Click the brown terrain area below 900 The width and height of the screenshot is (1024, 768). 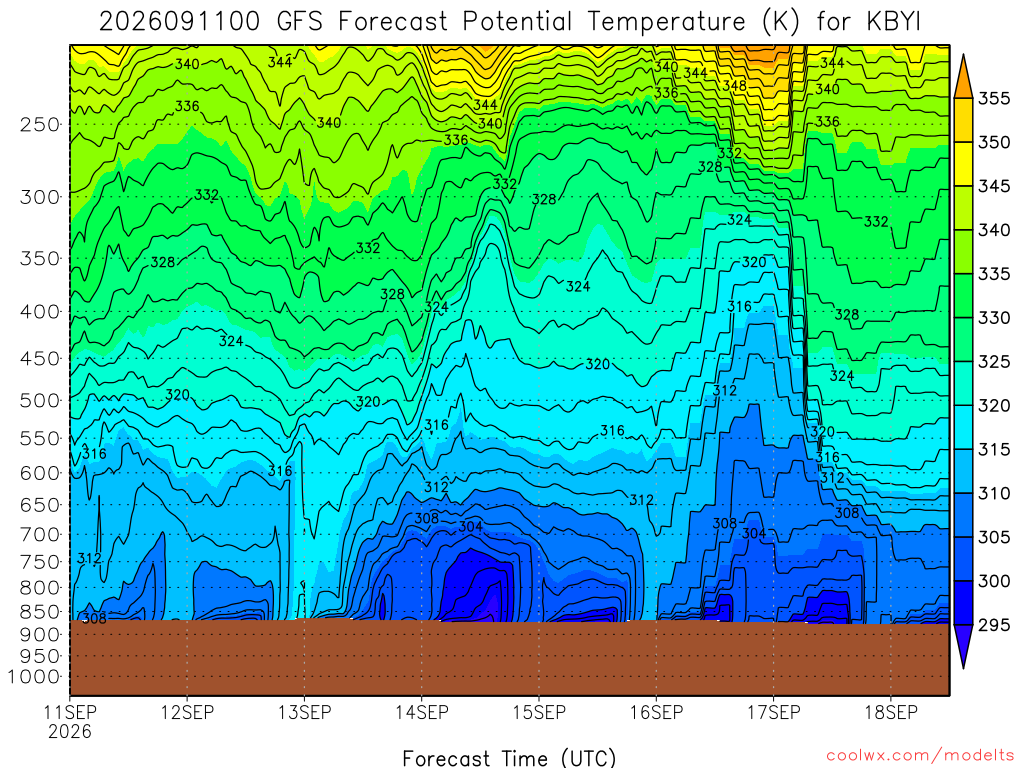pos(509,658)
